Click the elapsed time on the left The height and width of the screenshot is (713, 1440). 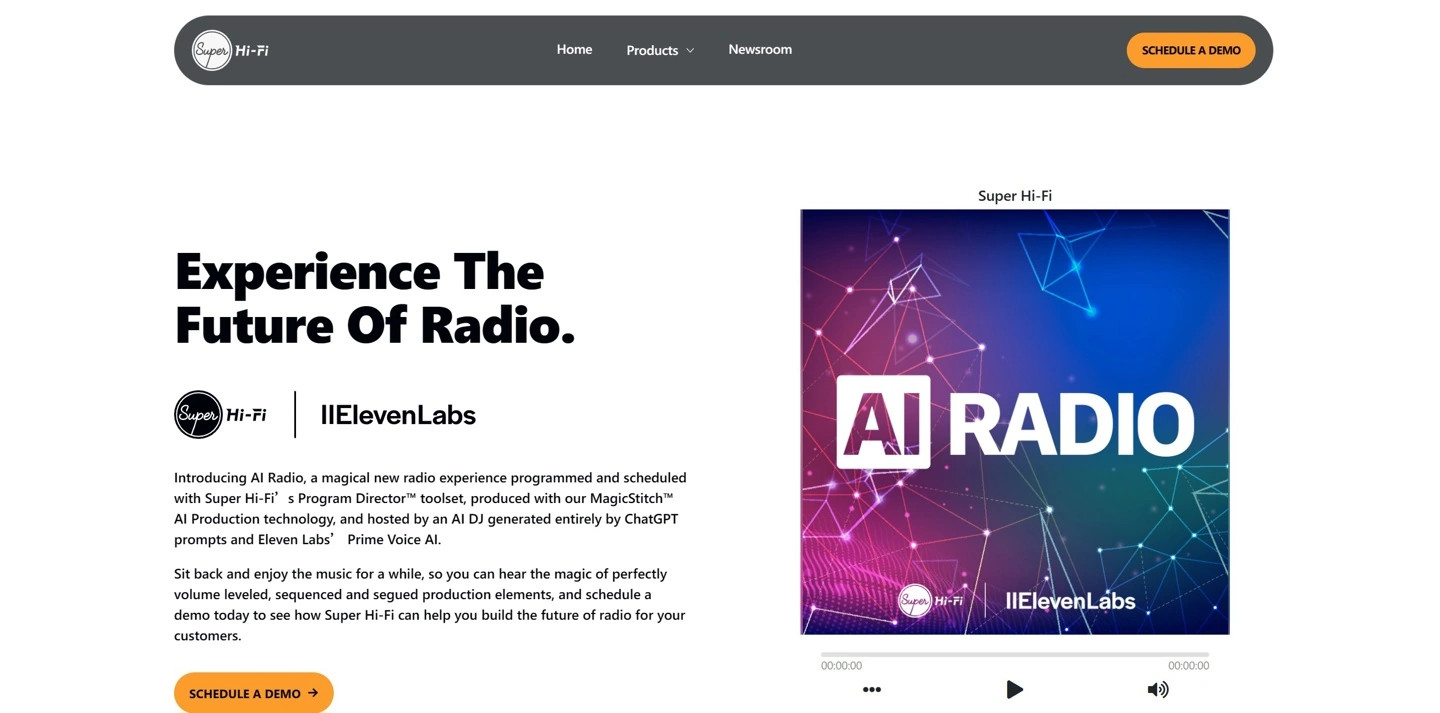(x=841, y=666)
